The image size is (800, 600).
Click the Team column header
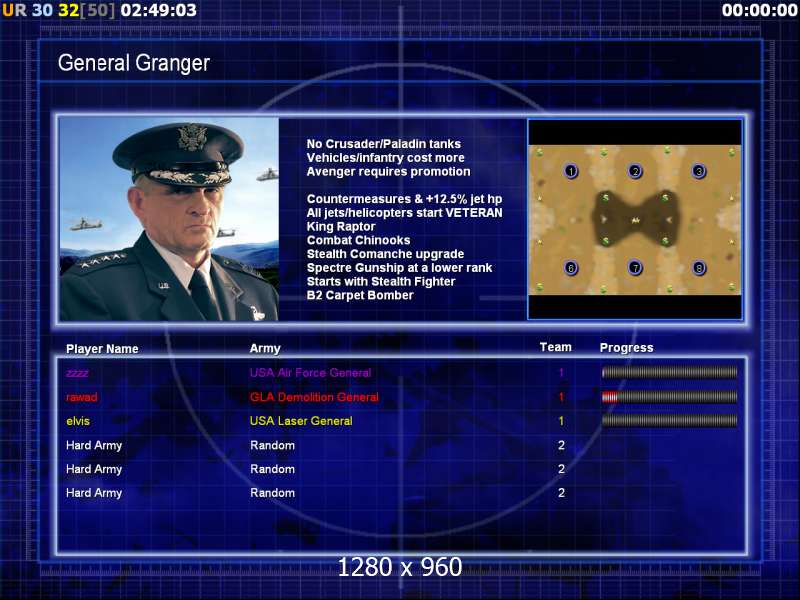click(x=556, y=347)
